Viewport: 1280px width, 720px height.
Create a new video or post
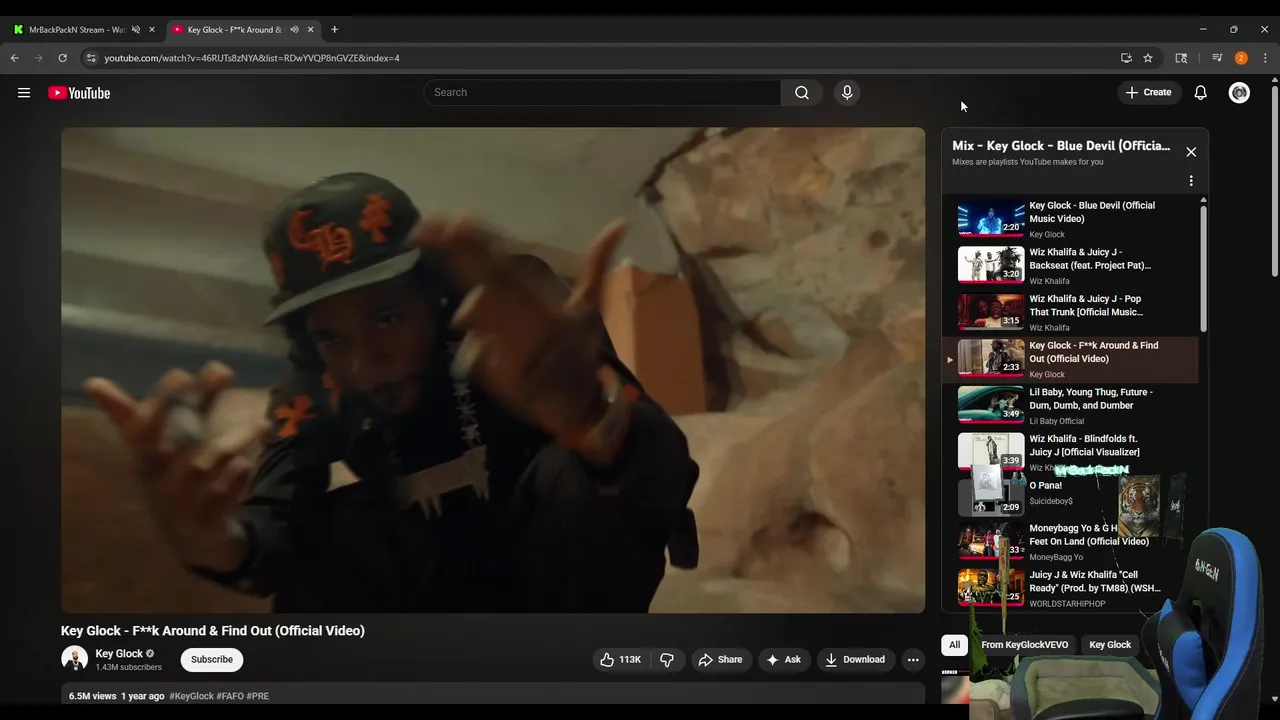click(x=1148, y=93)
